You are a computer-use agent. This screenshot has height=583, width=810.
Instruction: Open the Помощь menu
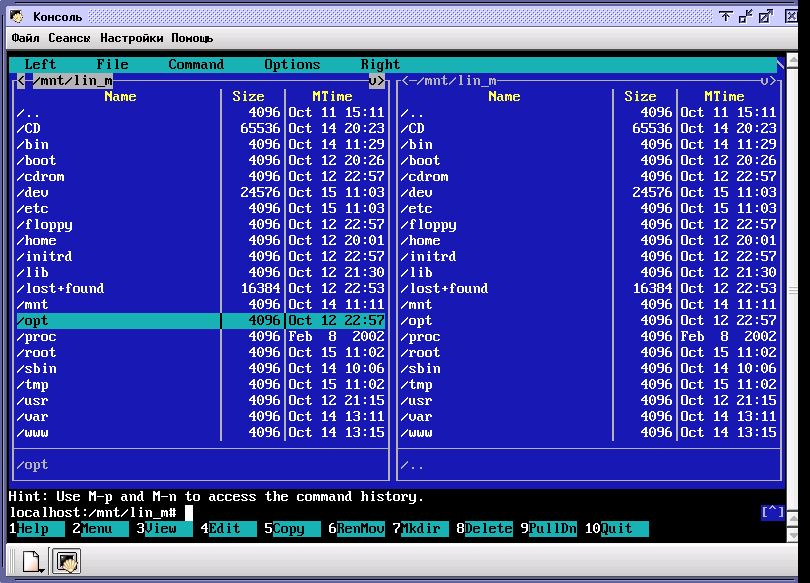(x=192, y=38)
